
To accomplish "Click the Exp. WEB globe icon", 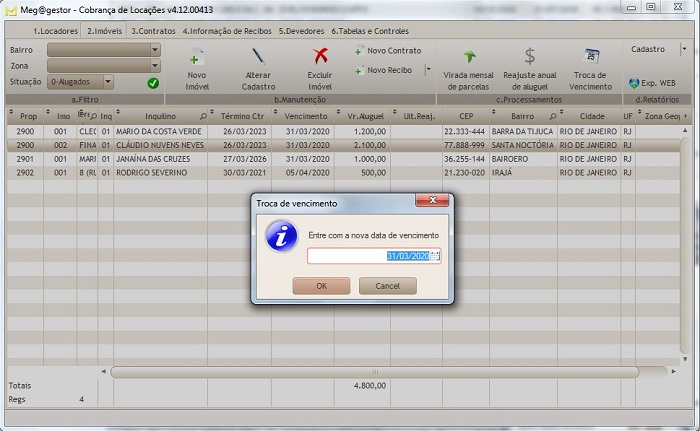I will 634,82.
